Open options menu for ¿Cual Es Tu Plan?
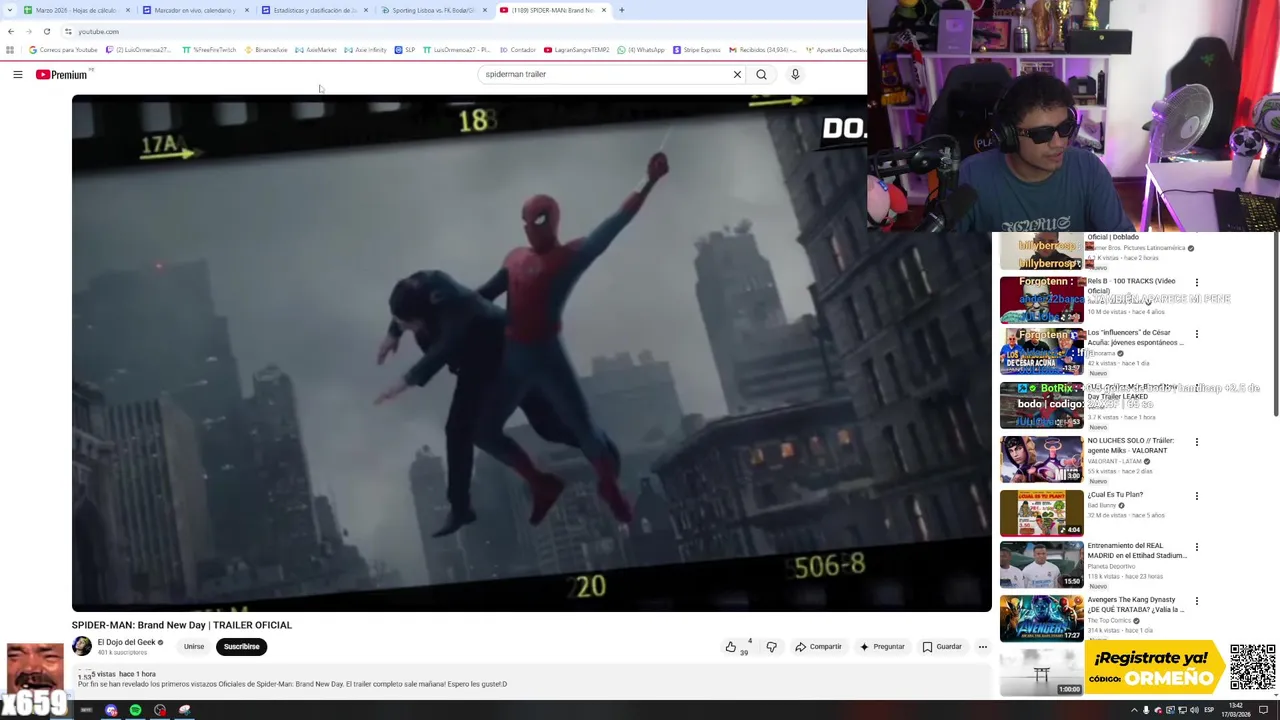 [1196, 496]
